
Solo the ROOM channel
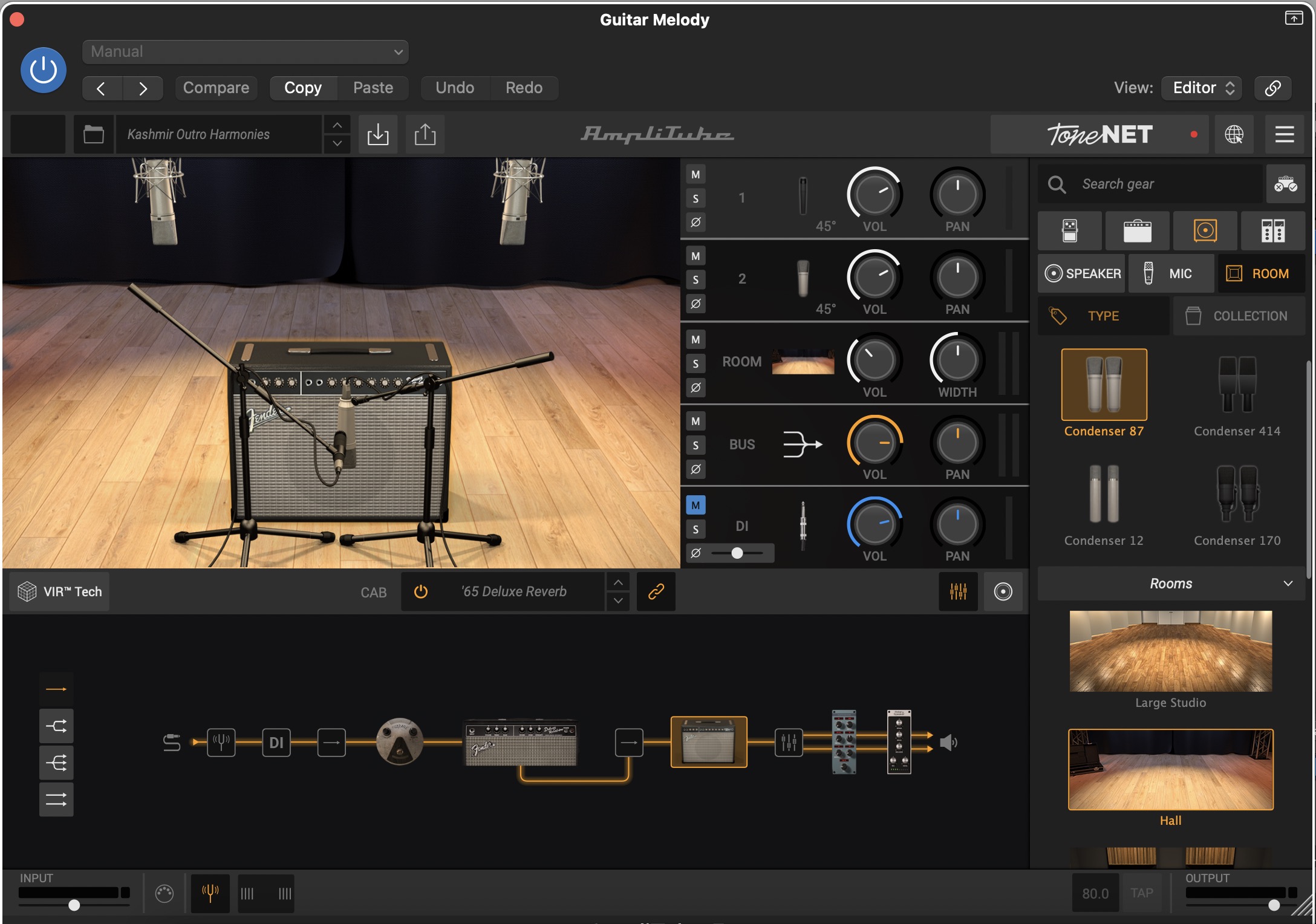tap(695, 363)
